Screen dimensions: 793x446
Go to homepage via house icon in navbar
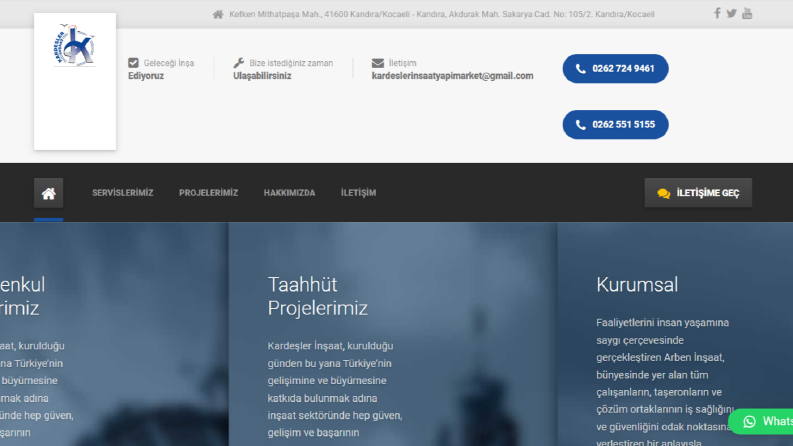point(49,193)
